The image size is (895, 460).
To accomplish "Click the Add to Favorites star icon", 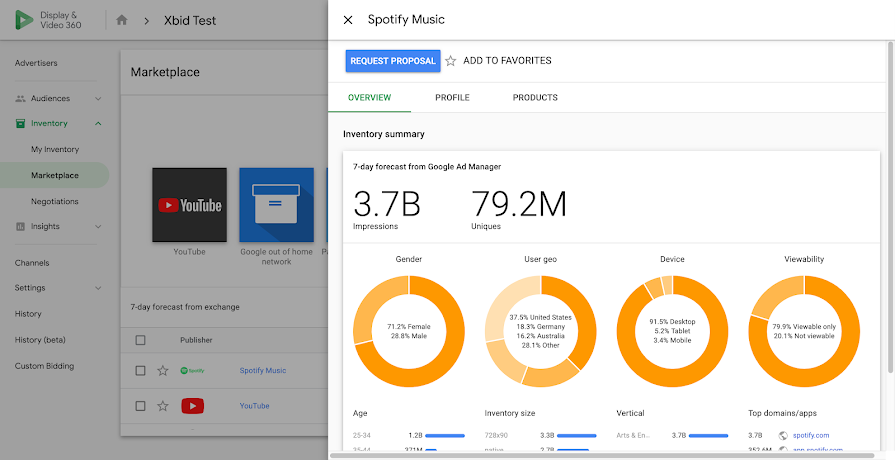I will point(451,61).
